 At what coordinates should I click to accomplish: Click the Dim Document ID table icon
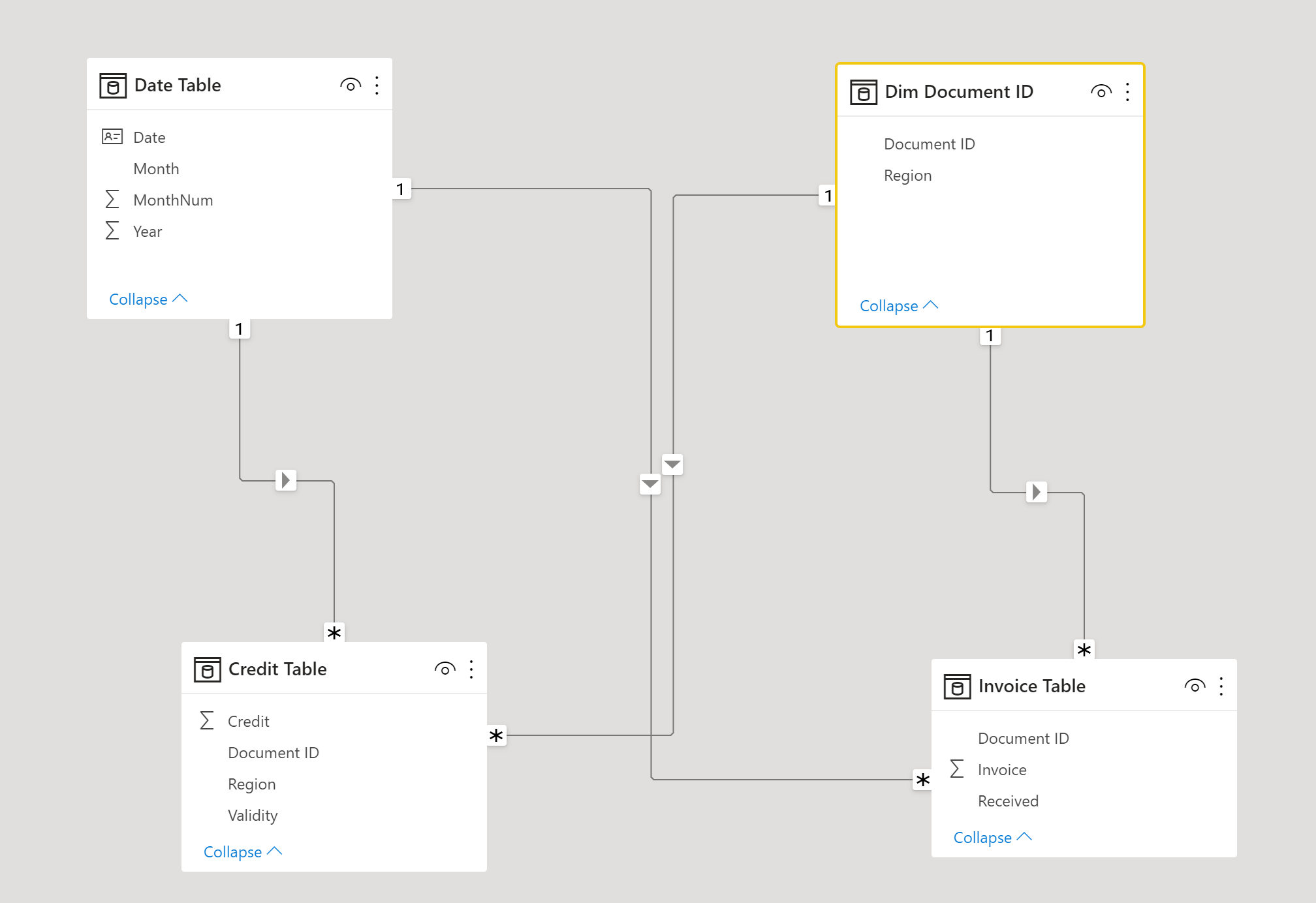(x=864, y=92)
